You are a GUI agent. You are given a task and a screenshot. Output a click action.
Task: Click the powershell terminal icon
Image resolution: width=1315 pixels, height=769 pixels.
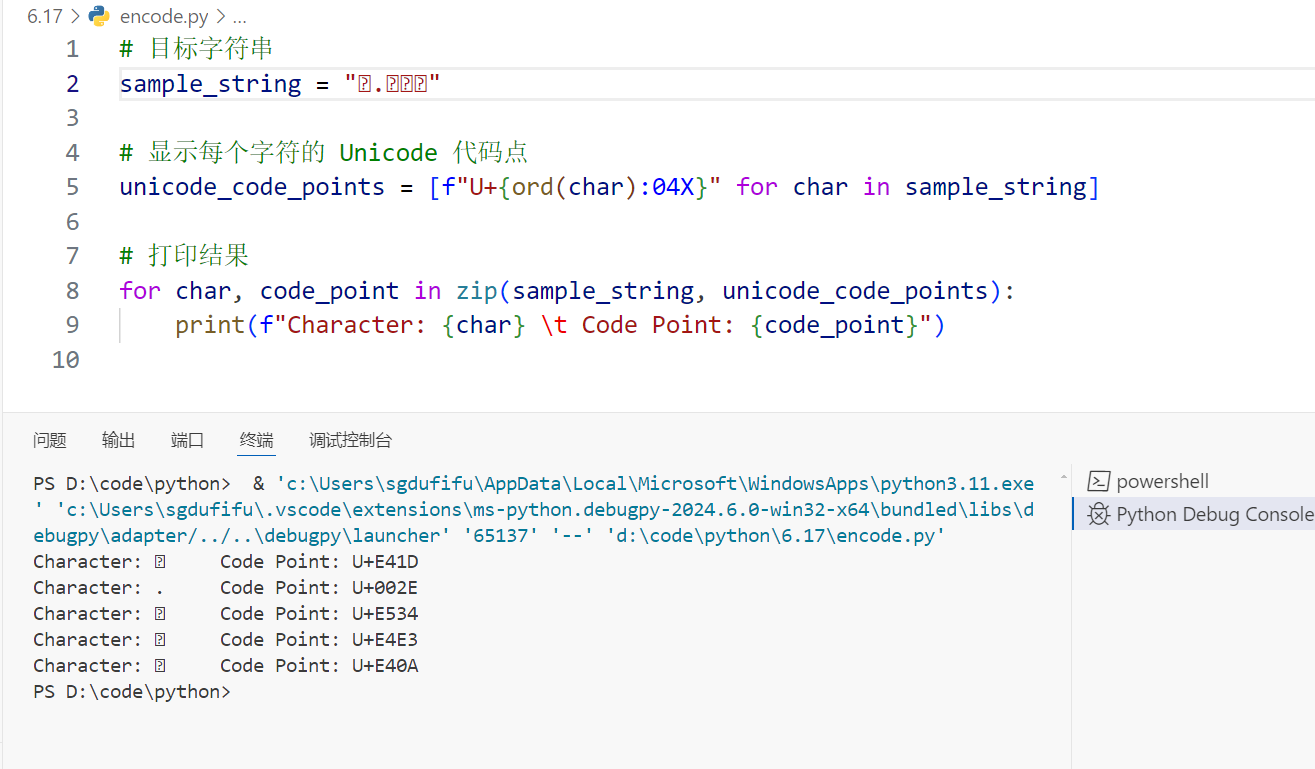pyautogui.click(x=1099, y=482)
